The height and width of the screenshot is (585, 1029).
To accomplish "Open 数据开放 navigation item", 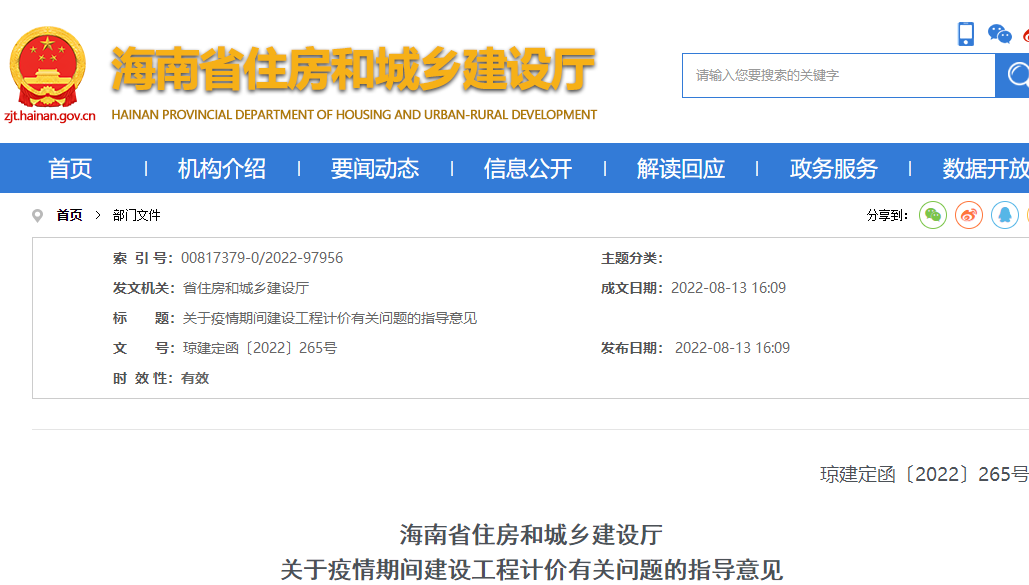I will pos(985,169).
